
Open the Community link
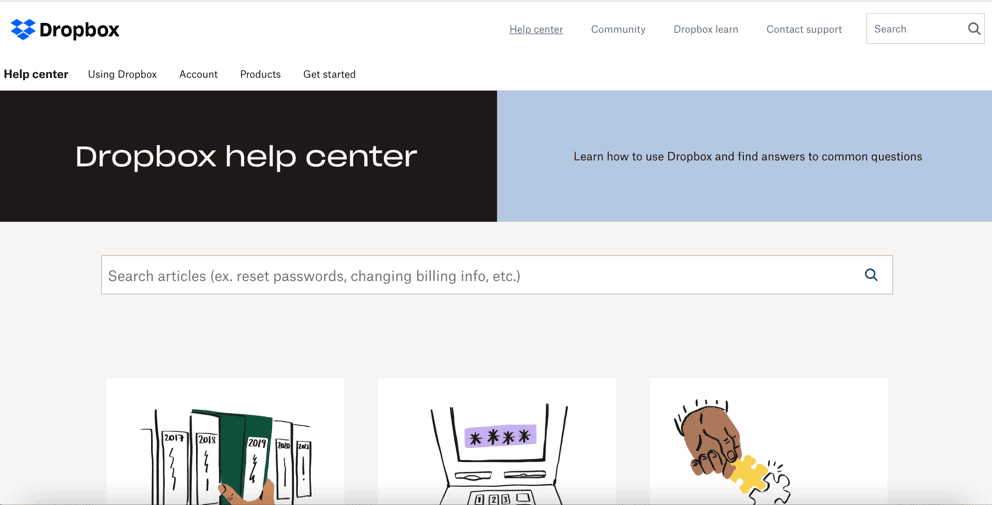(618, 29)
